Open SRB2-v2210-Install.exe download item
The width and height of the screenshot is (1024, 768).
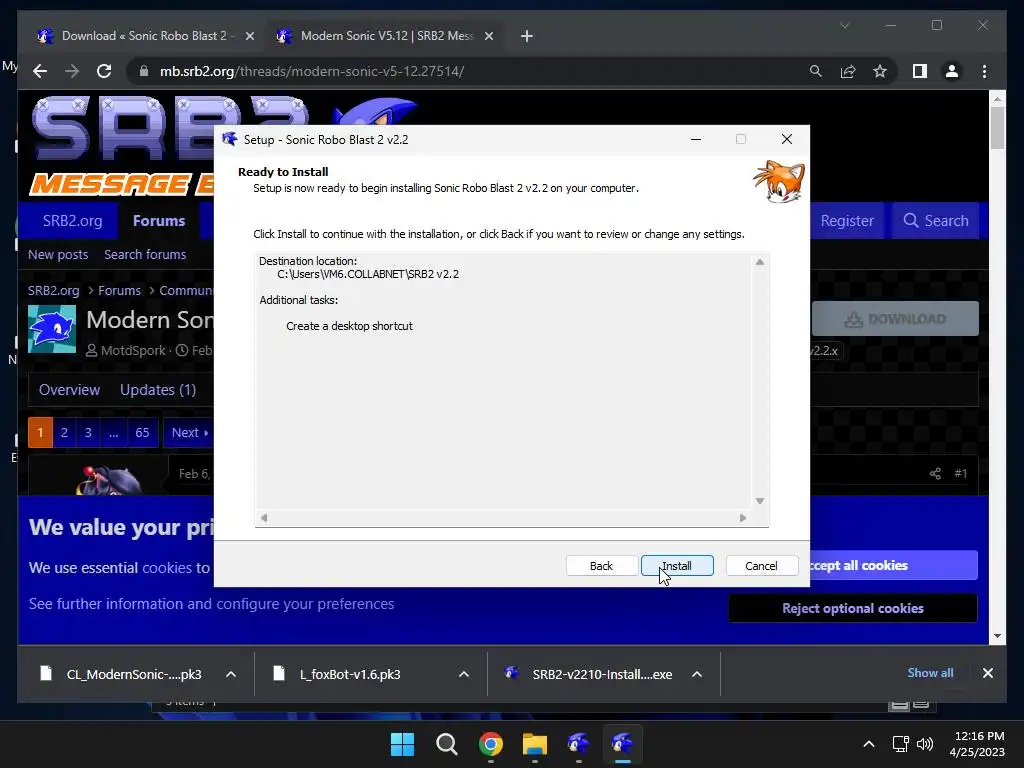[590, 674]
